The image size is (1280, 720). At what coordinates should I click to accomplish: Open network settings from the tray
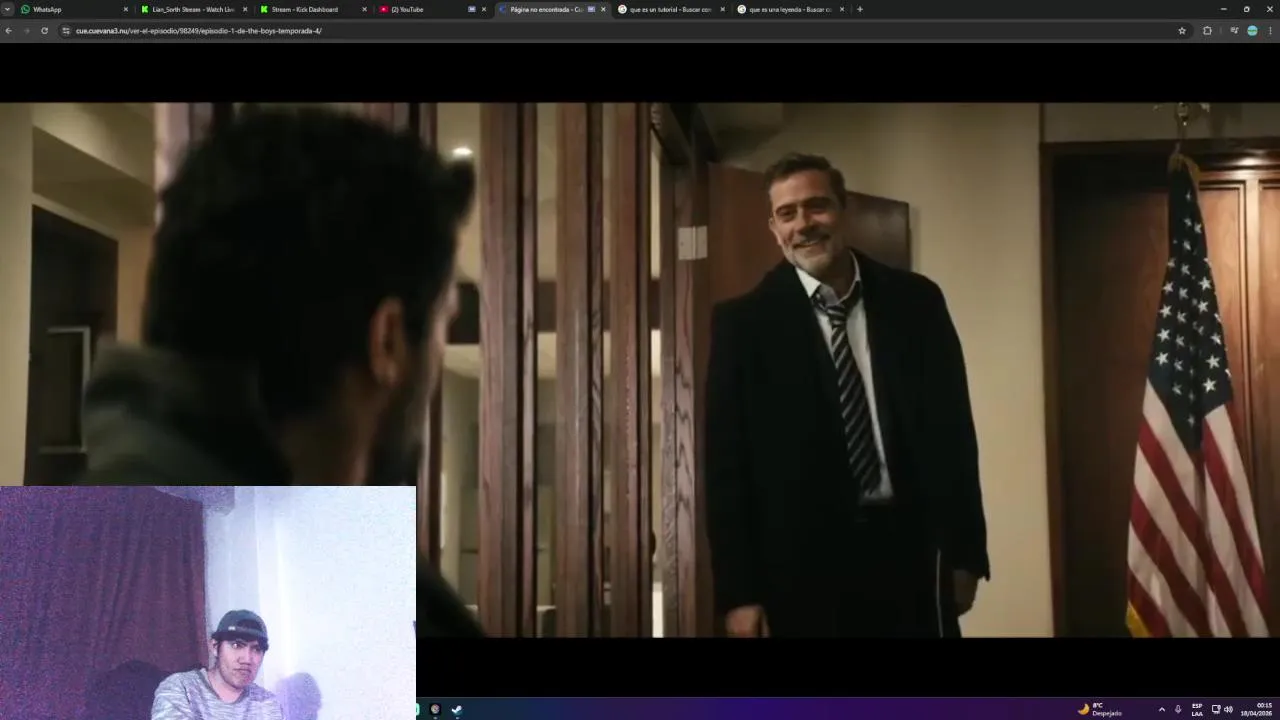(x=1216, y=709)
